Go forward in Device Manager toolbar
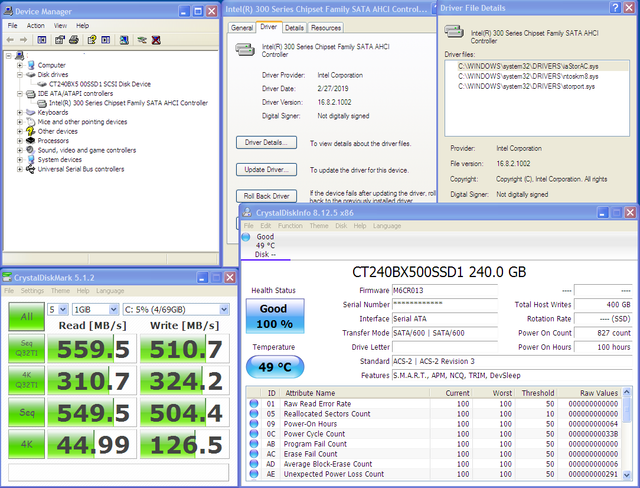The height and width of the screenshot is (488, 640). pyautogui.click(x=24, y=40)
